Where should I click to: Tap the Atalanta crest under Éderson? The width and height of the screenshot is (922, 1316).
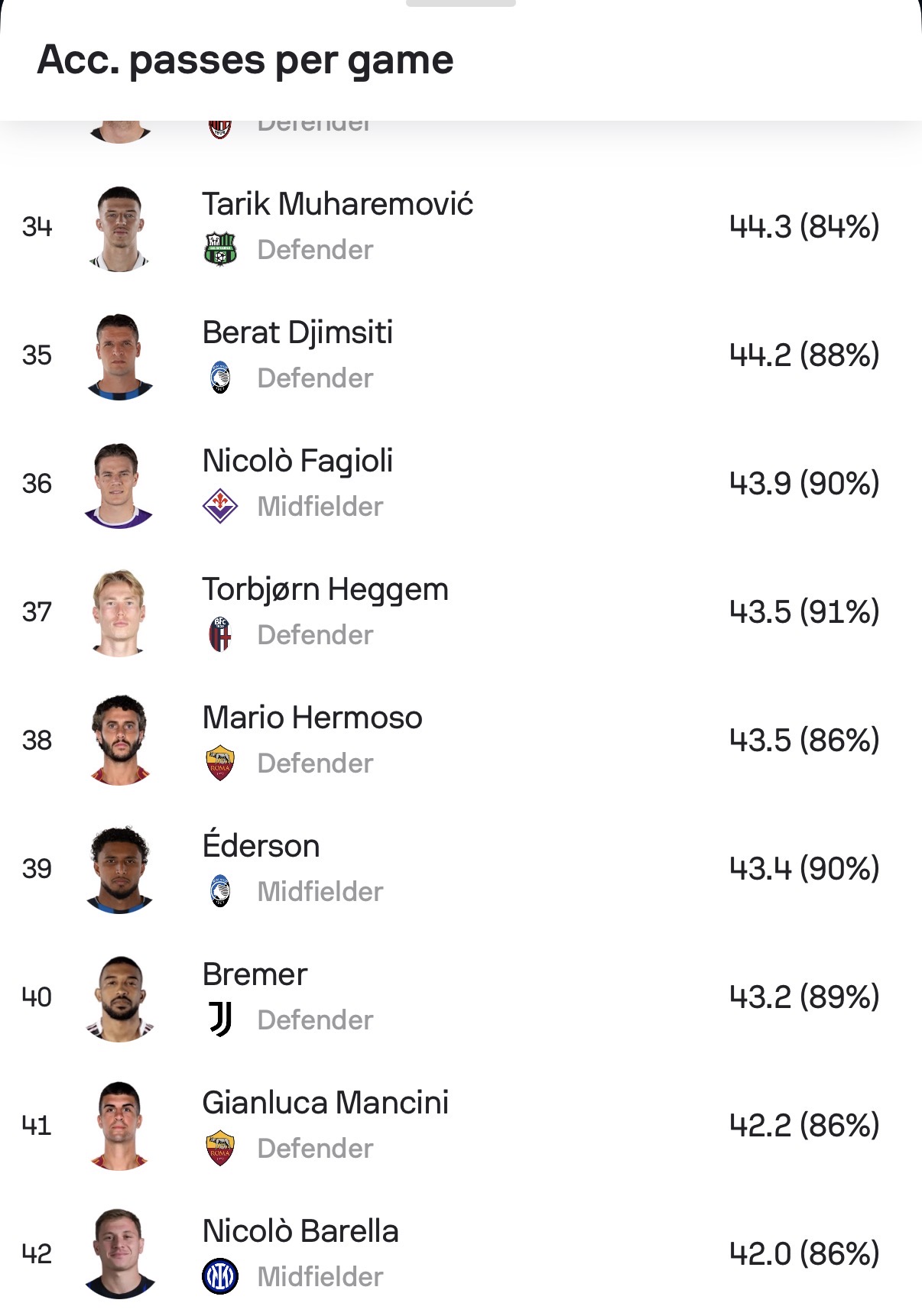click(220, 891)
